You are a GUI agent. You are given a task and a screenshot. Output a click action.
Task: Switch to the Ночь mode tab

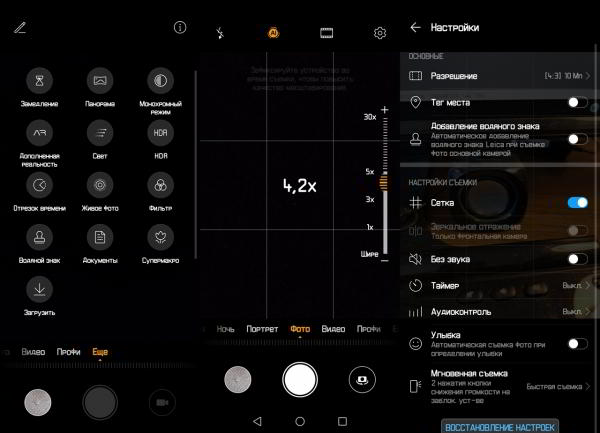[x=226, y=328]
